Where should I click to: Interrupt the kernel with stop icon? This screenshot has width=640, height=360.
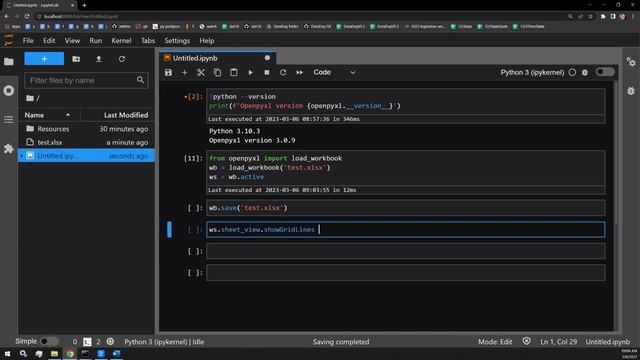(x=267, y=72)
